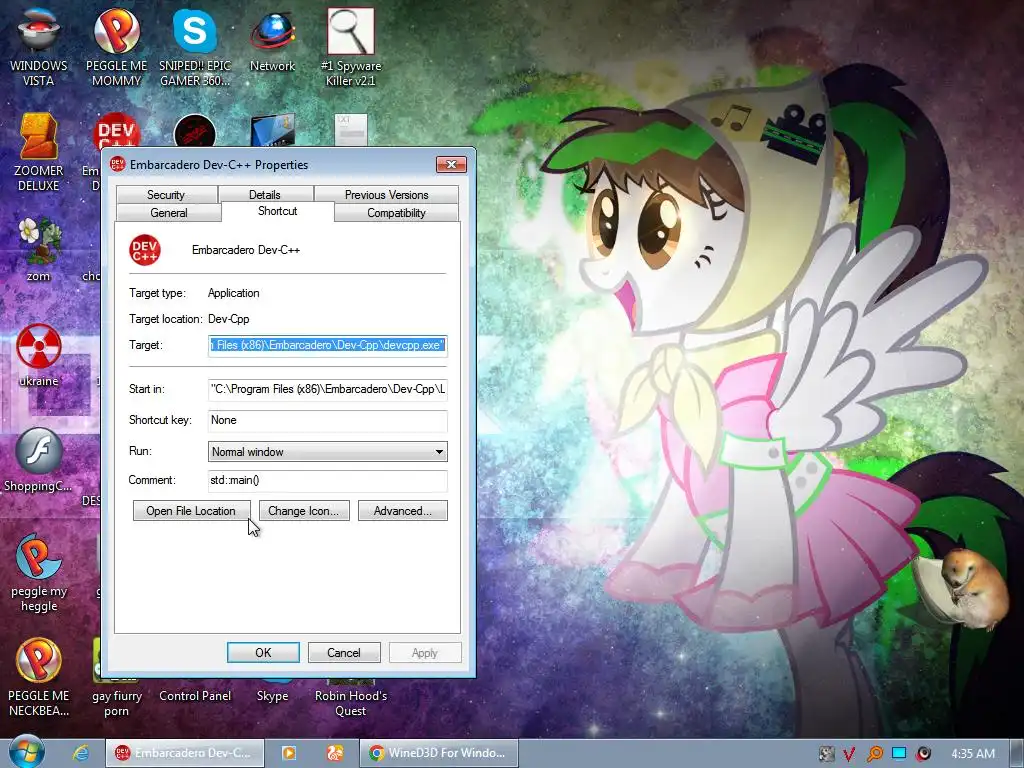
Task: Click the Open File Location button
Action: (x=191, y=511)
